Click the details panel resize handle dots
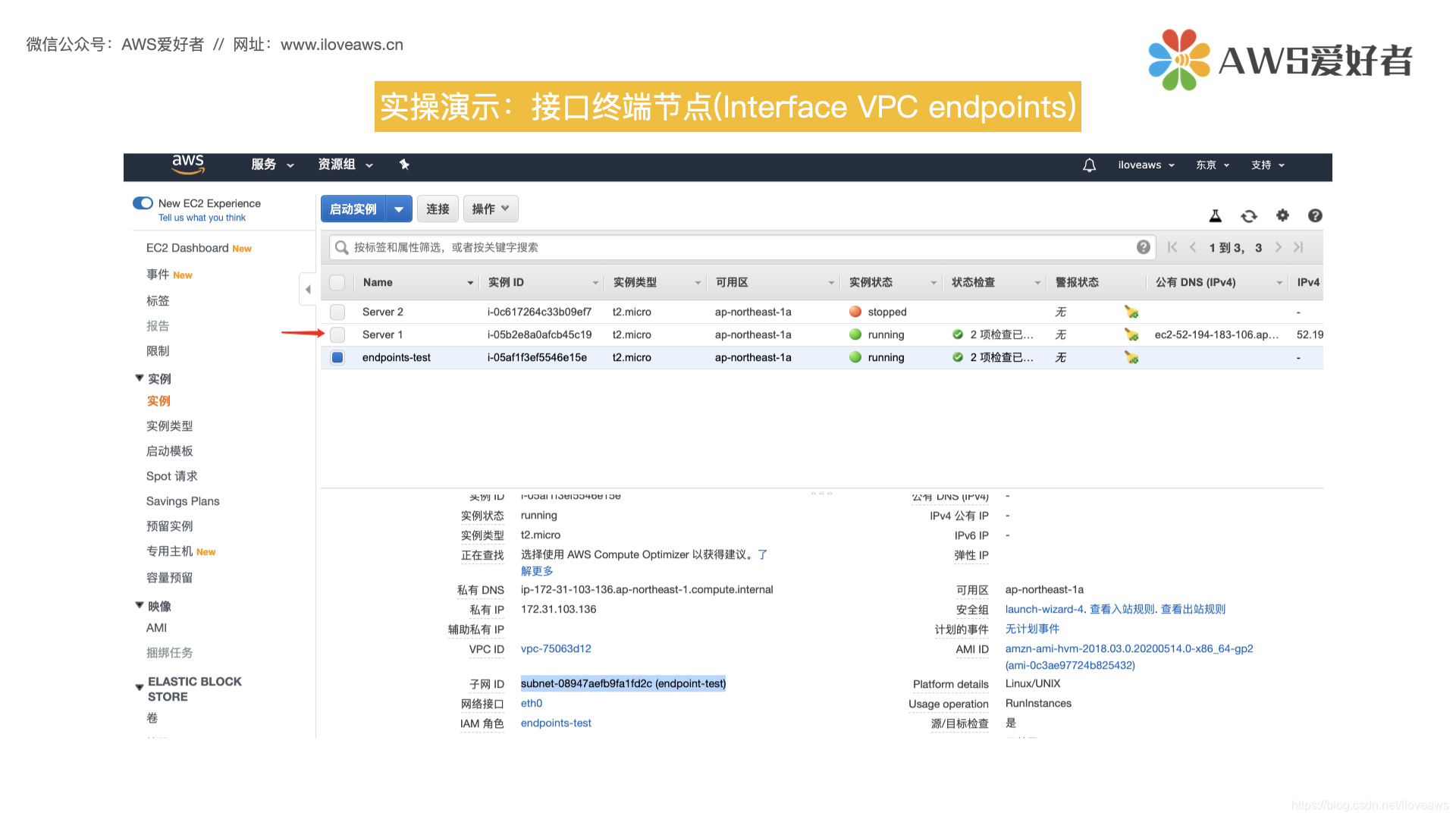 (x=821, y=493)
